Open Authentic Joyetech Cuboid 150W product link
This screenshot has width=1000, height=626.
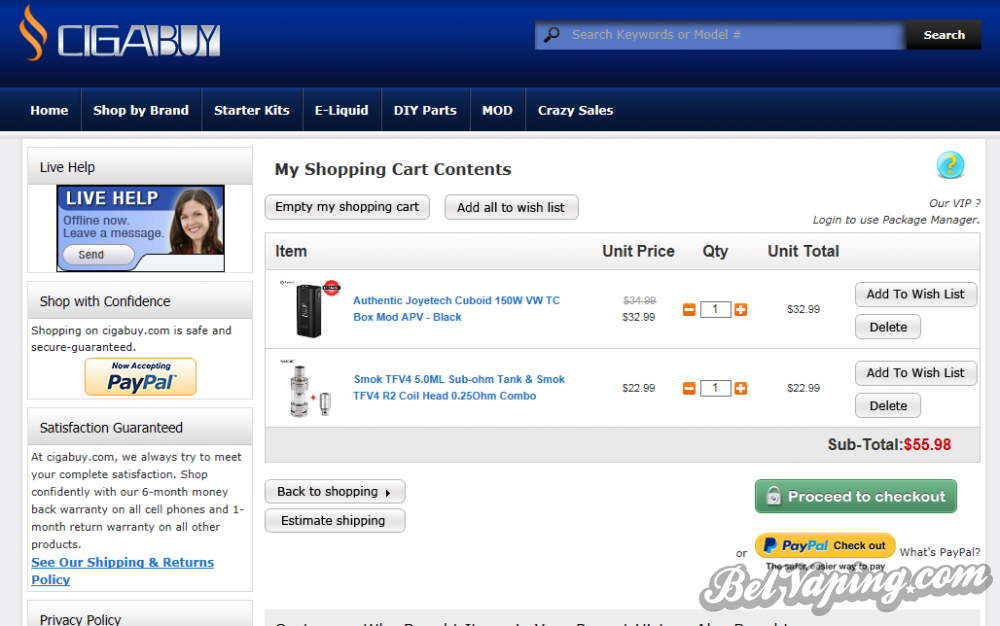pyautogui.click(x=456, y=309)
